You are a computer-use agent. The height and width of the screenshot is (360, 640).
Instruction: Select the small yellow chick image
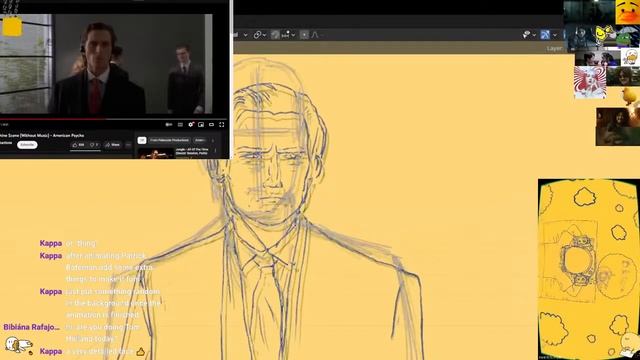pyautogui.click(x=629, y=97)
